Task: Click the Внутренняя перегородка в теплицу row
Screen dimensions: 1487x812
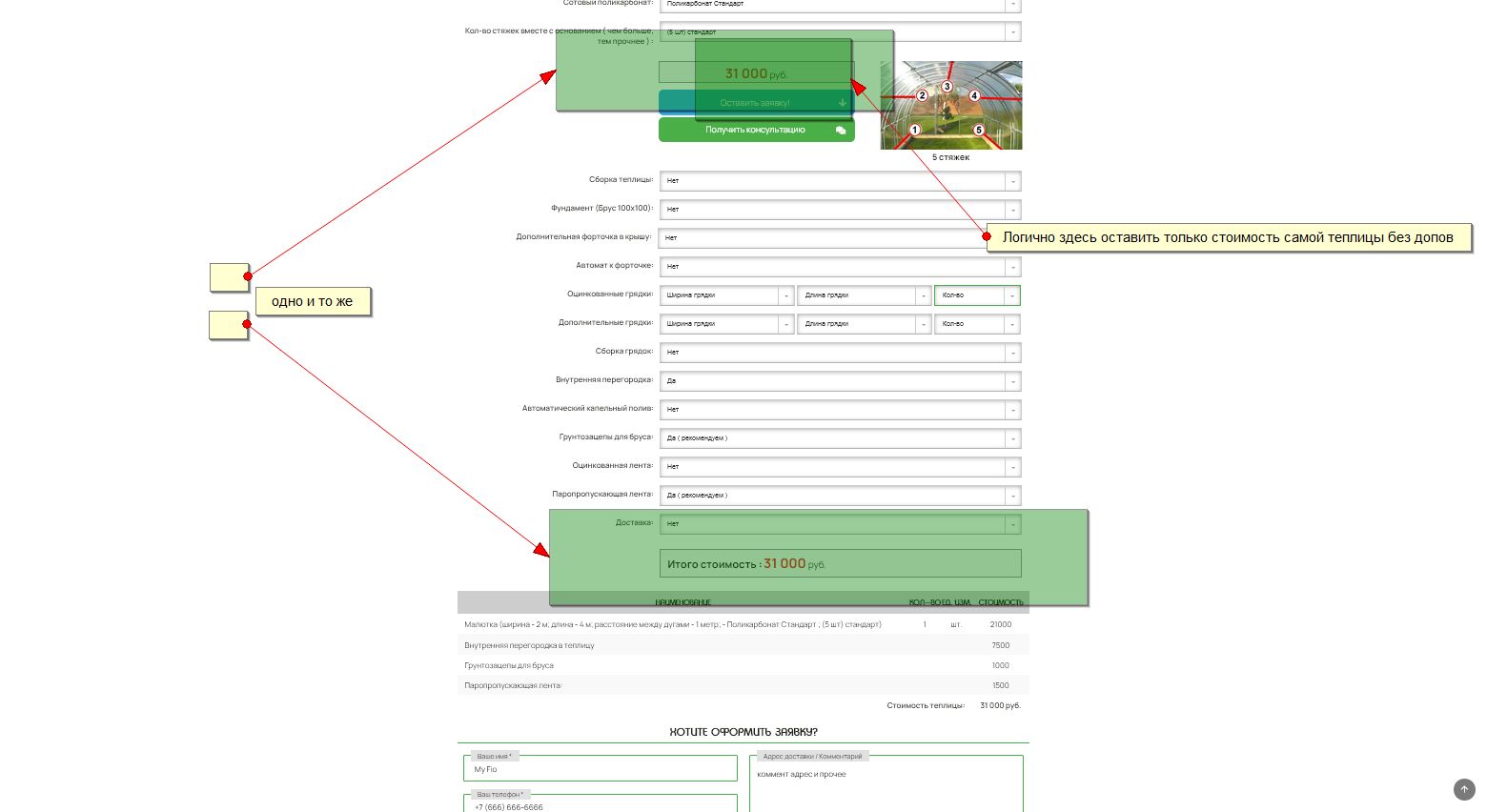Action: pyautogui.click(x=743, y=645)
